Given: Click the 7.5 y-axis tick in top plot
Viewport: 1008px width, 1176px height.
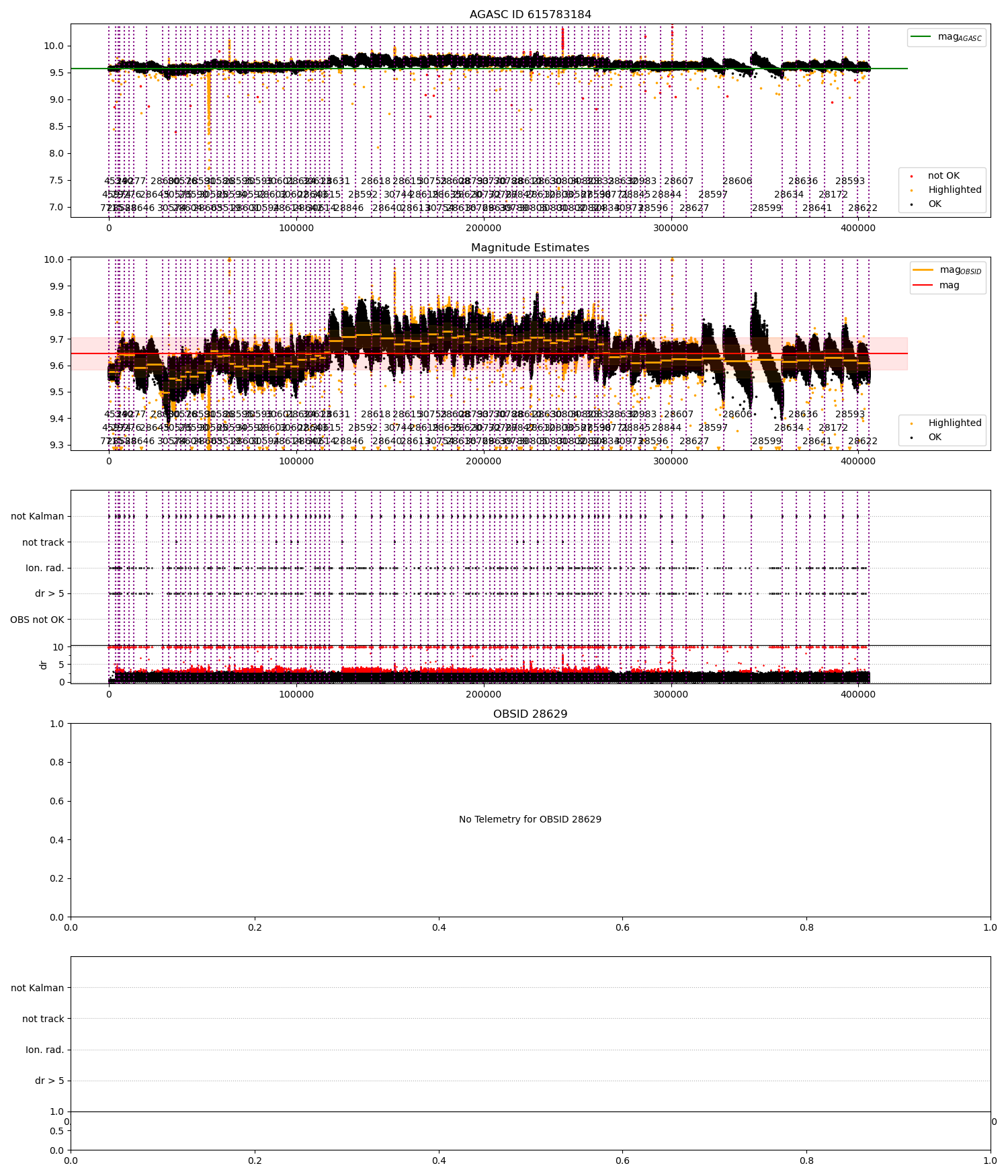Looking at the screenshot, I should 56,180.
